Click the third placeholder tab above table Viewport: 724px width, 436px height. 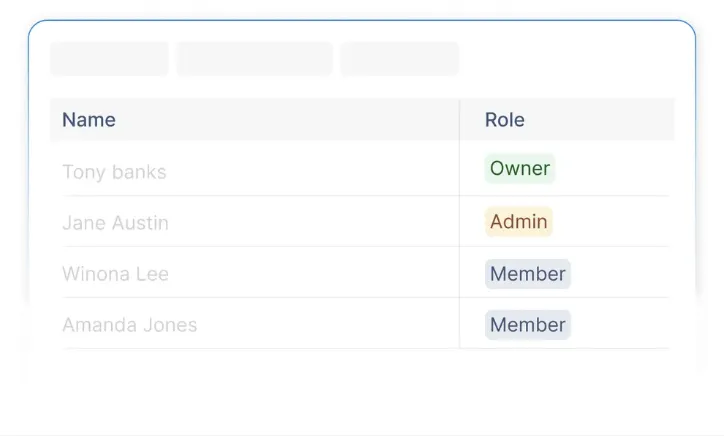point(400,59)
